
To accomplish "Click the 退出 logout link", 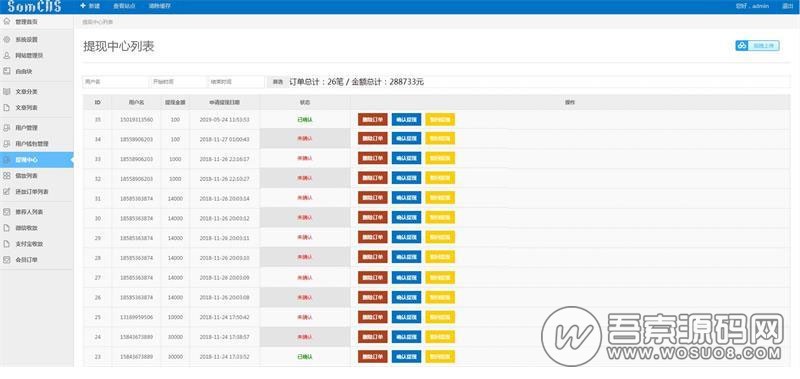I will coord(787,6).
